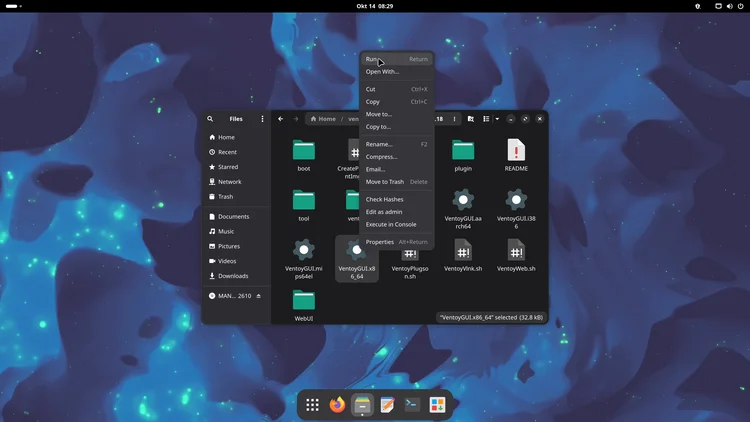Select the VentoyGUI.x86_64 file
This screenshot has height=422, width=750.
(x=357, y=259)
